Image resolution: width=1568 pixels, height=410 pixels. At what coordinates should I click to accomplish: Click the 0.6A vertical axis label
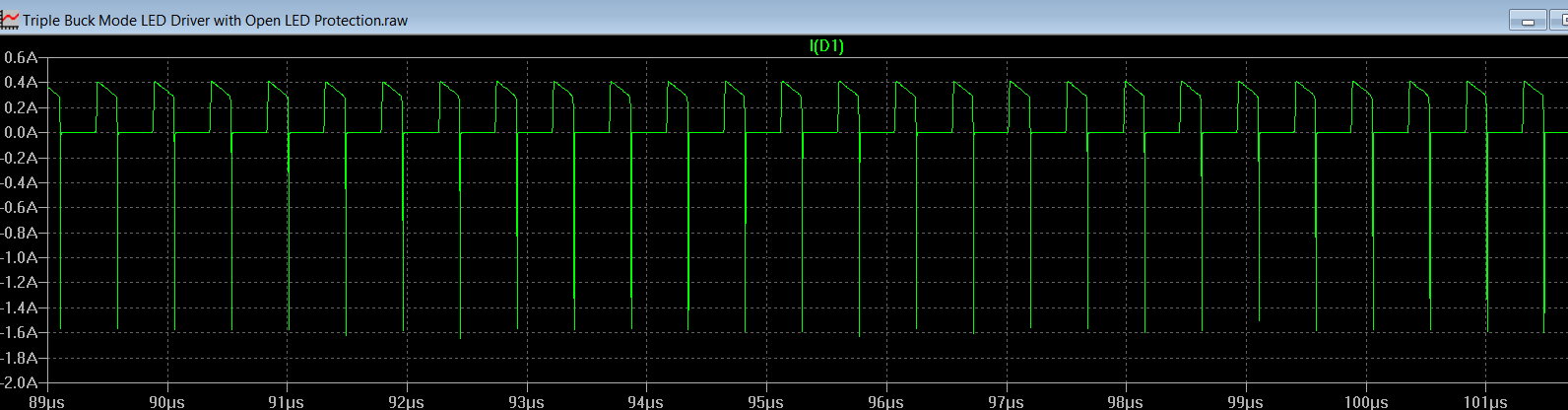tap(20, 58)
